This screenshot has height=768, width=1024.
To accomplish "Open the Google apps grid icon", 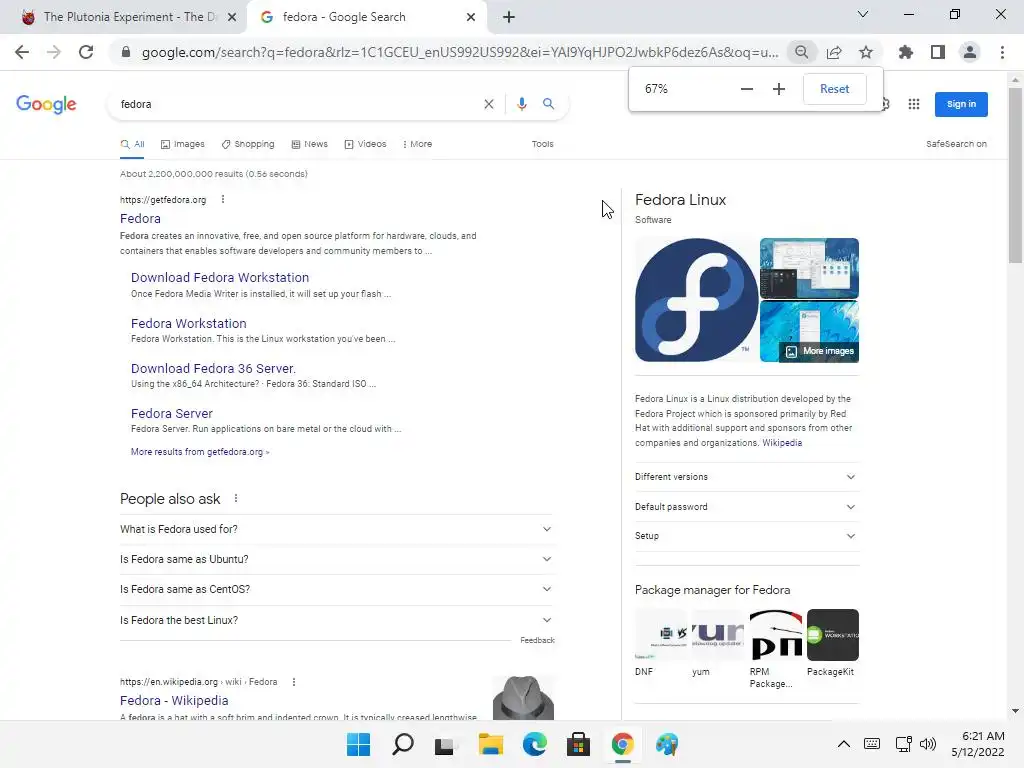I will [x=914, y=104].
